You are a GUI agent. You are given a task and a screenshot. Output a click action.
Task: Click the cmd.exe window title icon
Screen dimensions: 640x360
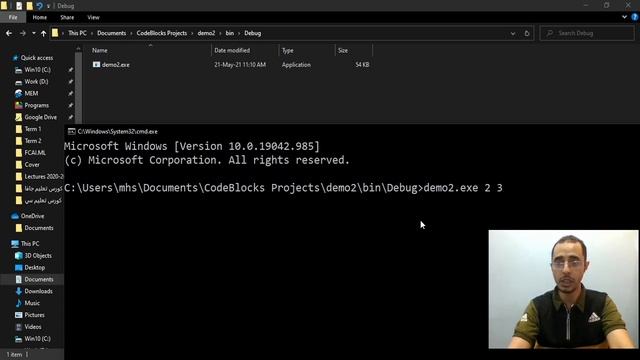point(71,131)
